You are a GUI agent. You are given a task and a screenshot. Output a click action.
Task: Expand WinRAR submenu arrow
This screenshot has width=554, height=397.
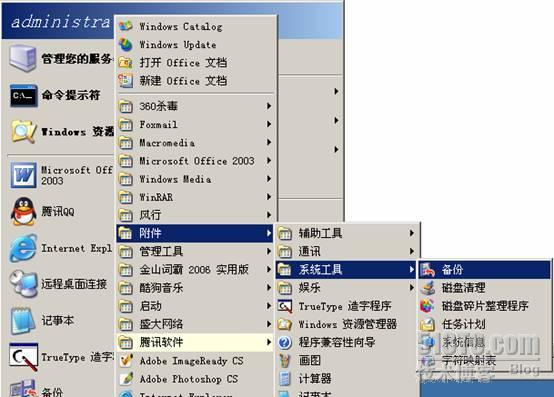point(269,197)
